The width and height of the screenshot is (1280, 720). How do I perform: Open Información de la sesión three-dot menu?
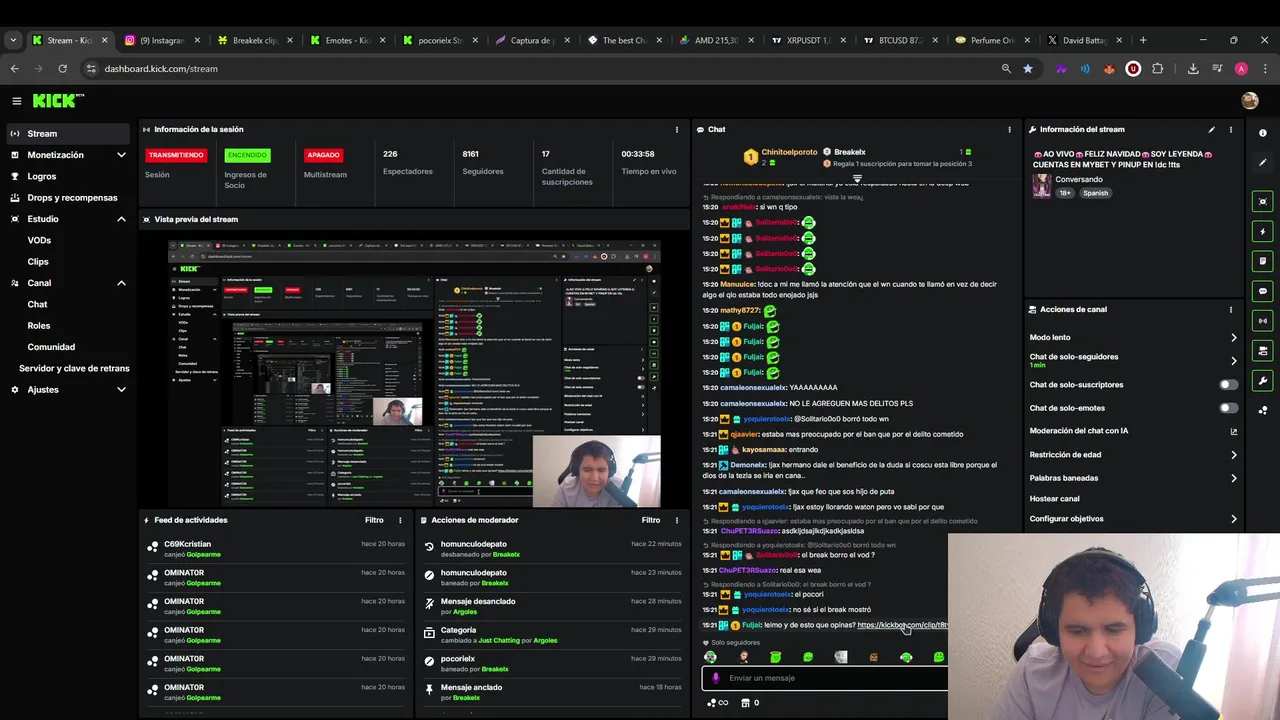coord(677,129)
